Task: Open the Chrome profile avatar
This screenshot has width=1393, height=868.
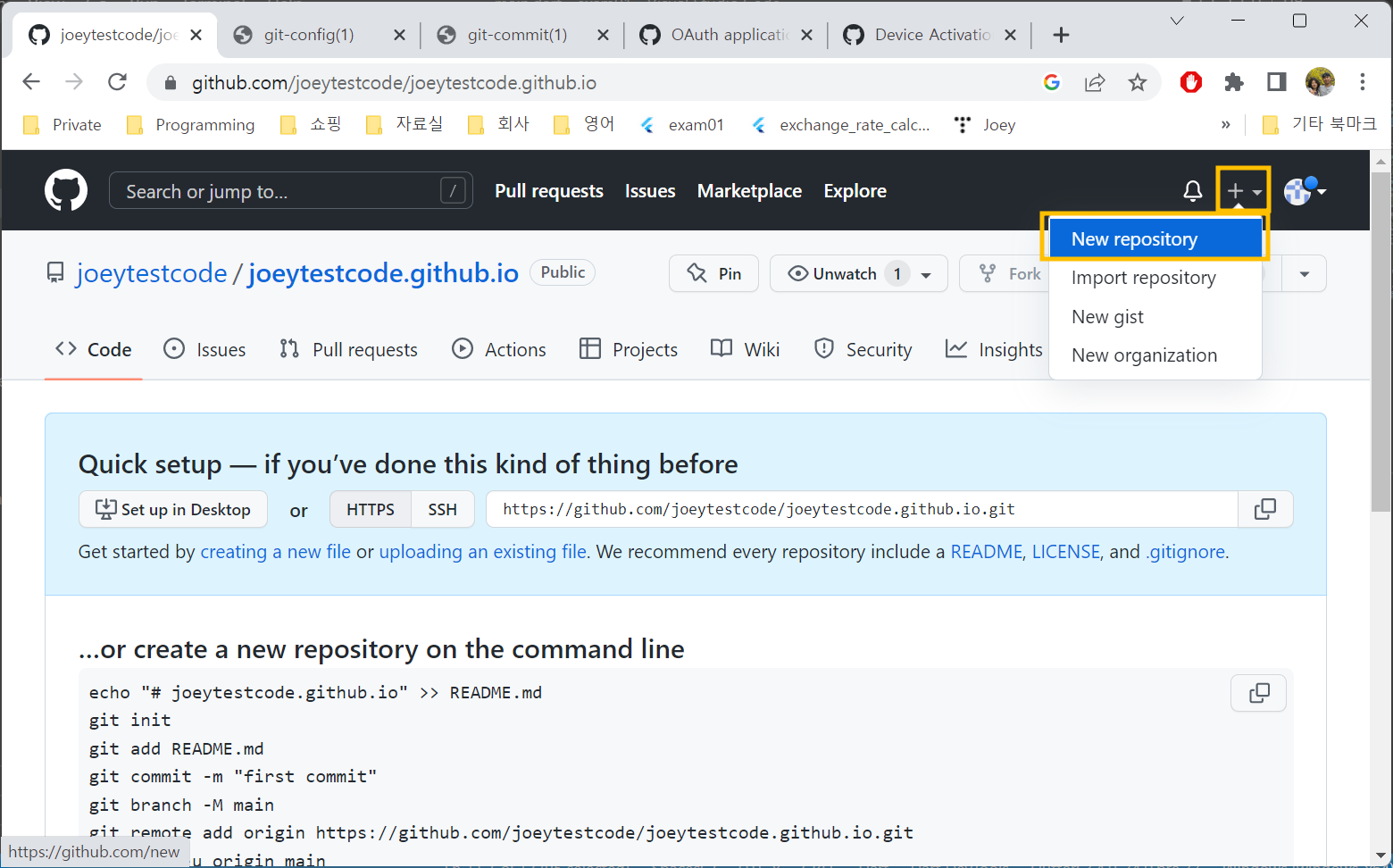Action: click(1320, 82)
